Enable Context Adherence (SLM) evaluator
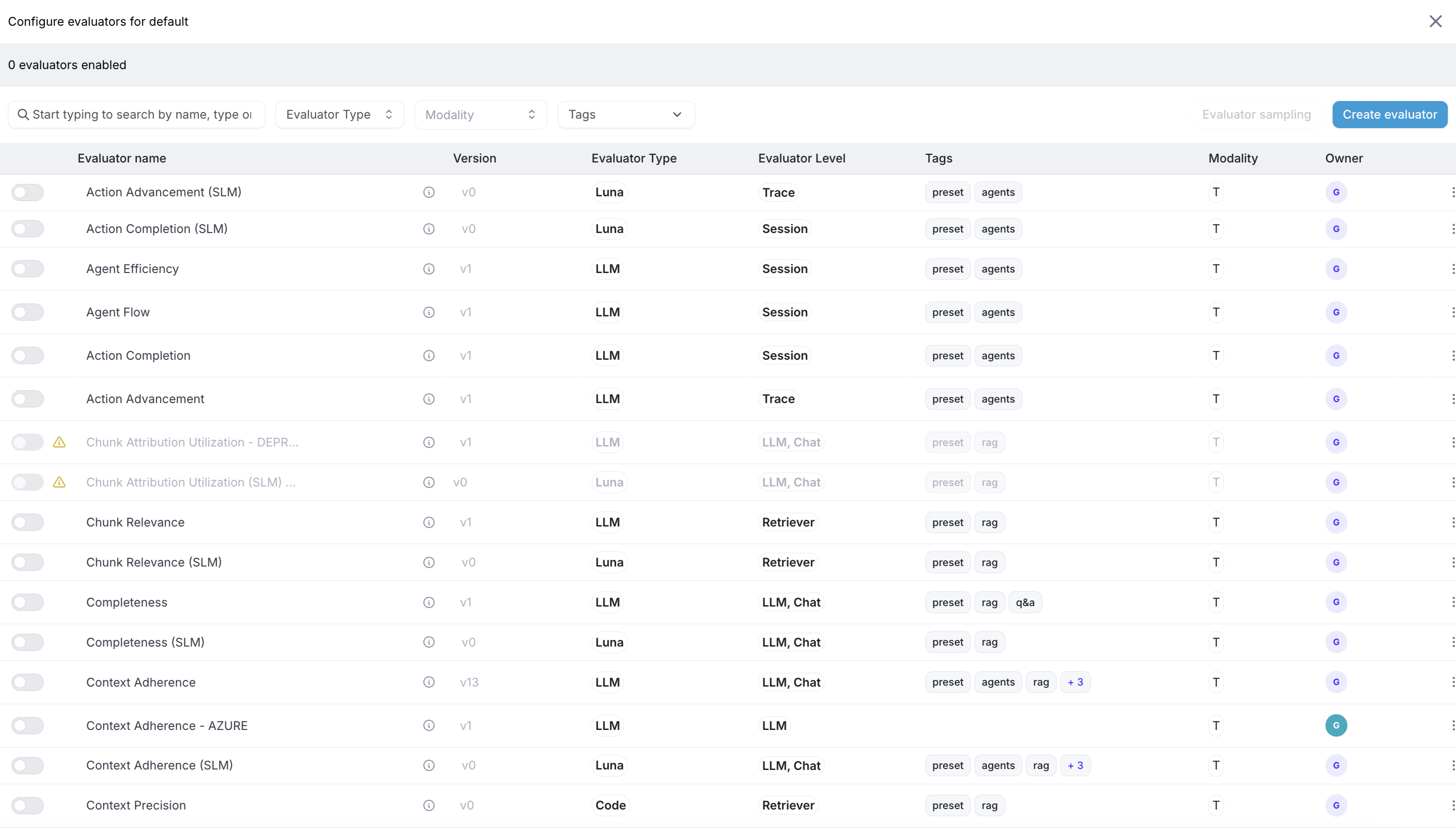This screenshot has width=1456, height=830. coord(27,765)
